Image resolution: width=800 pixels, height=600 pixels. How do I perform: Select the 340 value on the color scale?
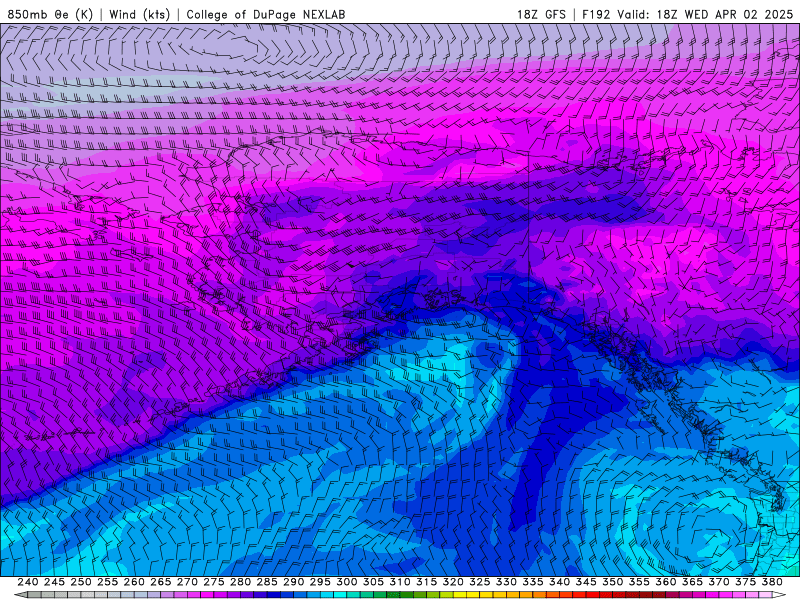point(559,582)
